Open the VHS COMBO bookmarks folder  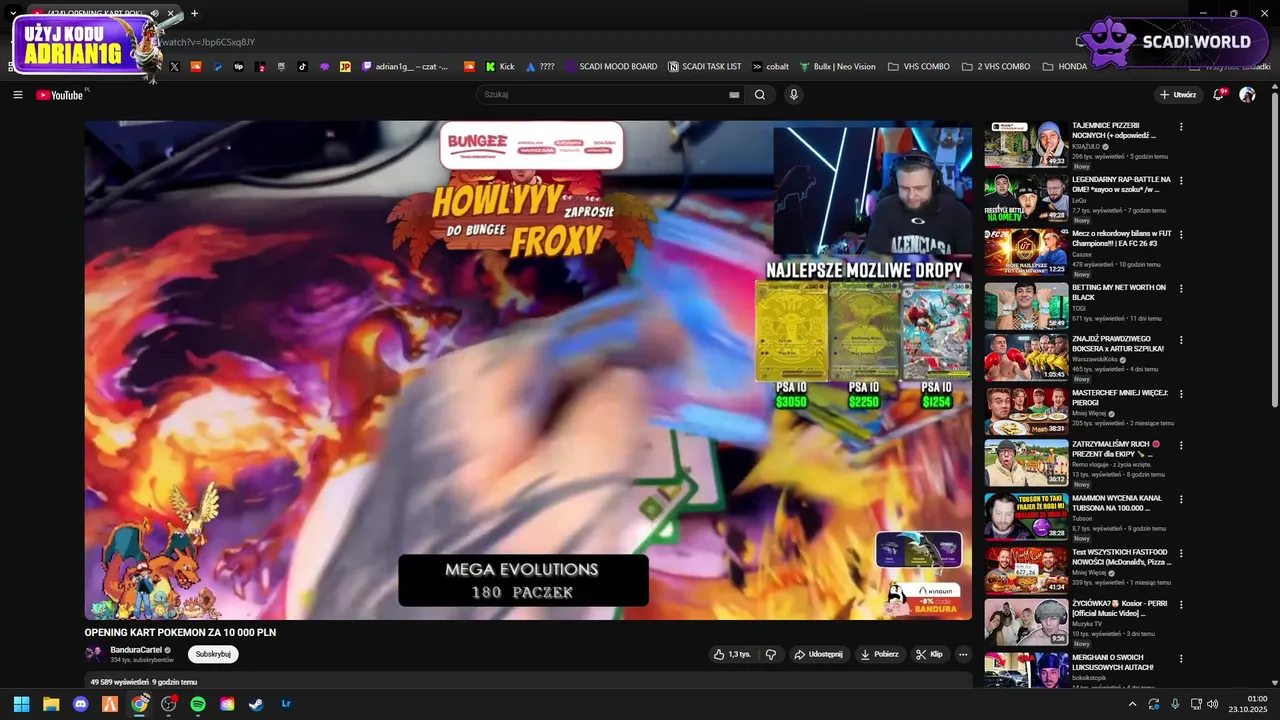click(919, 67)
